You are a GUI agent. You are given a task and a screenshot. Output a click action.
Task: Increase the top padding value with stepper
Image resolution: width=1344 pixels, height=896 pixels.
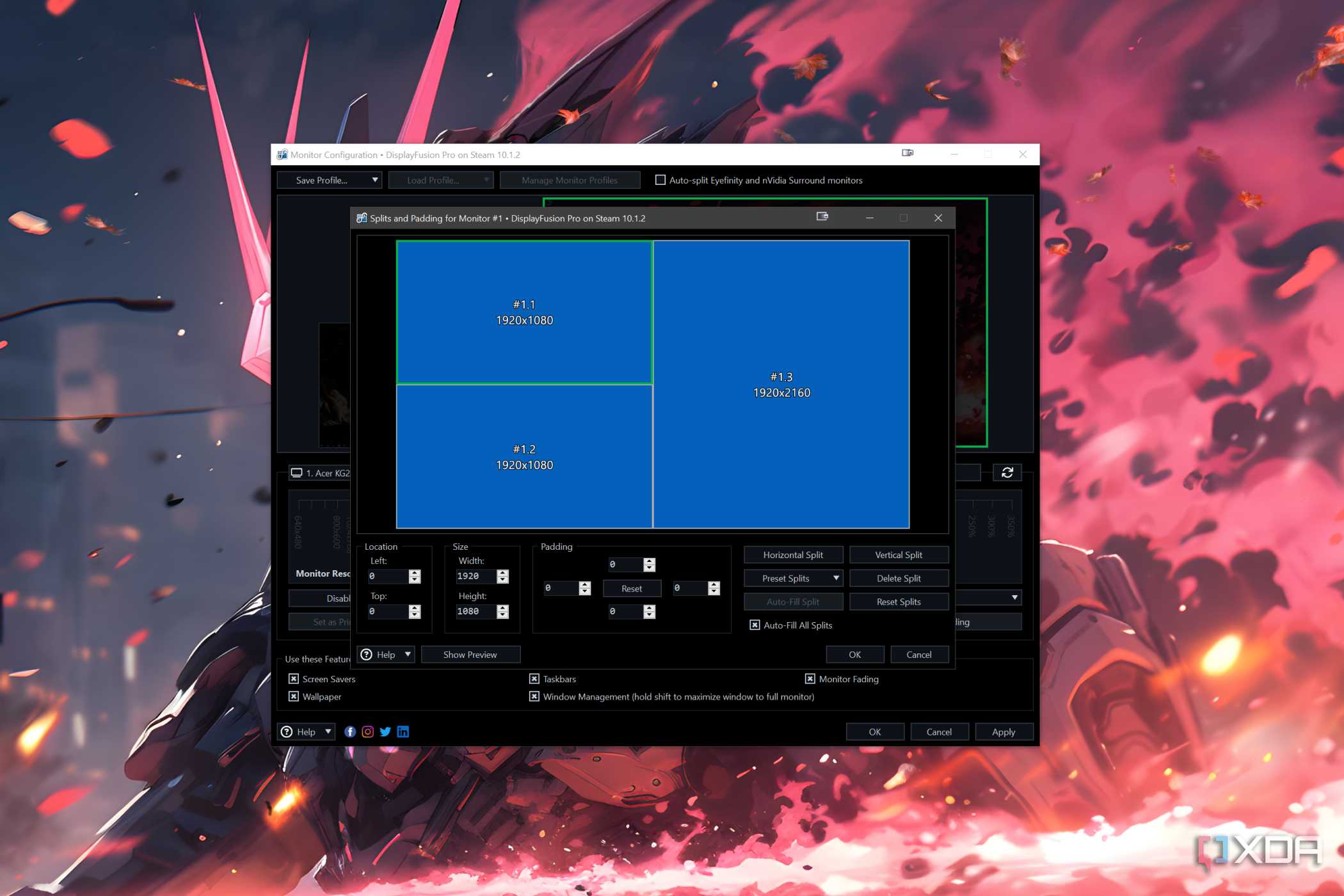point(650,561)
